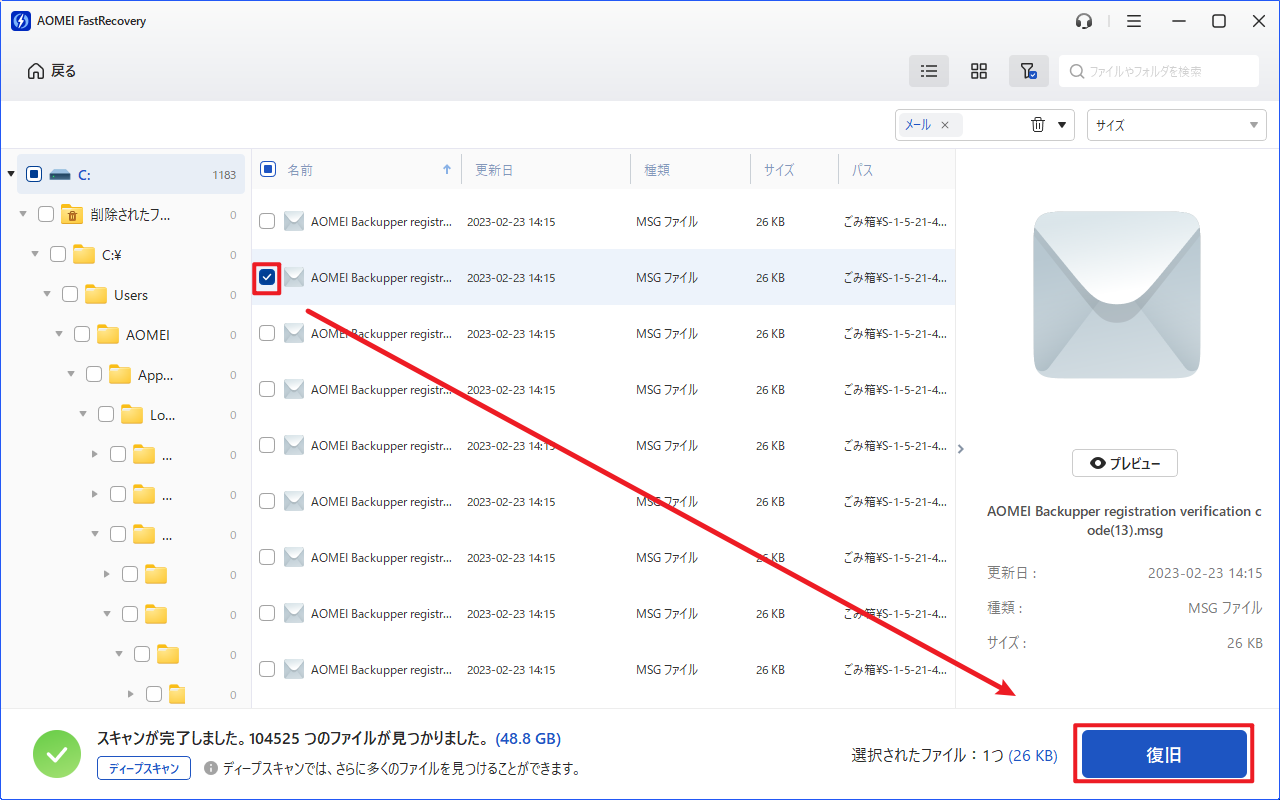Click the MSG ファイル value in preview details
The height and width of the screenshot is (800, 1280).
pos(1225,608)
